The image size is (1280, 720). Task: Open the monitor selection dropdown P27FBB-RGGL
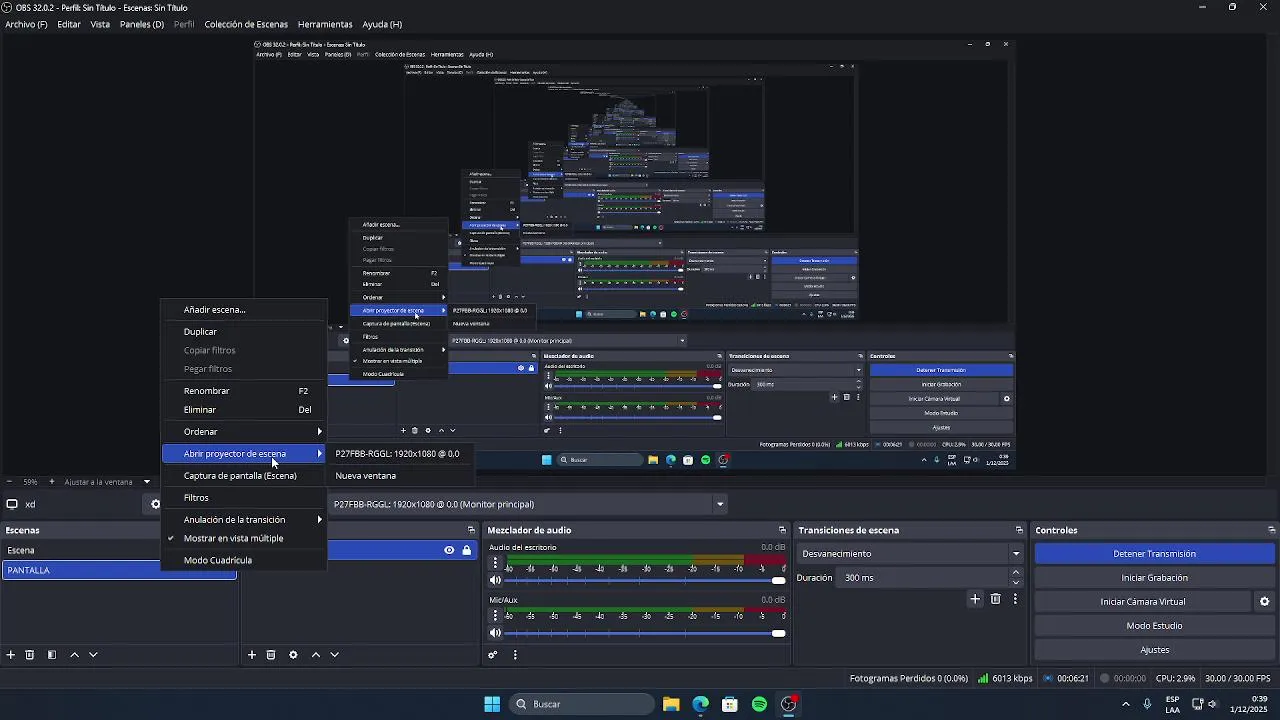pyautogui.click(x=527, y=504)
